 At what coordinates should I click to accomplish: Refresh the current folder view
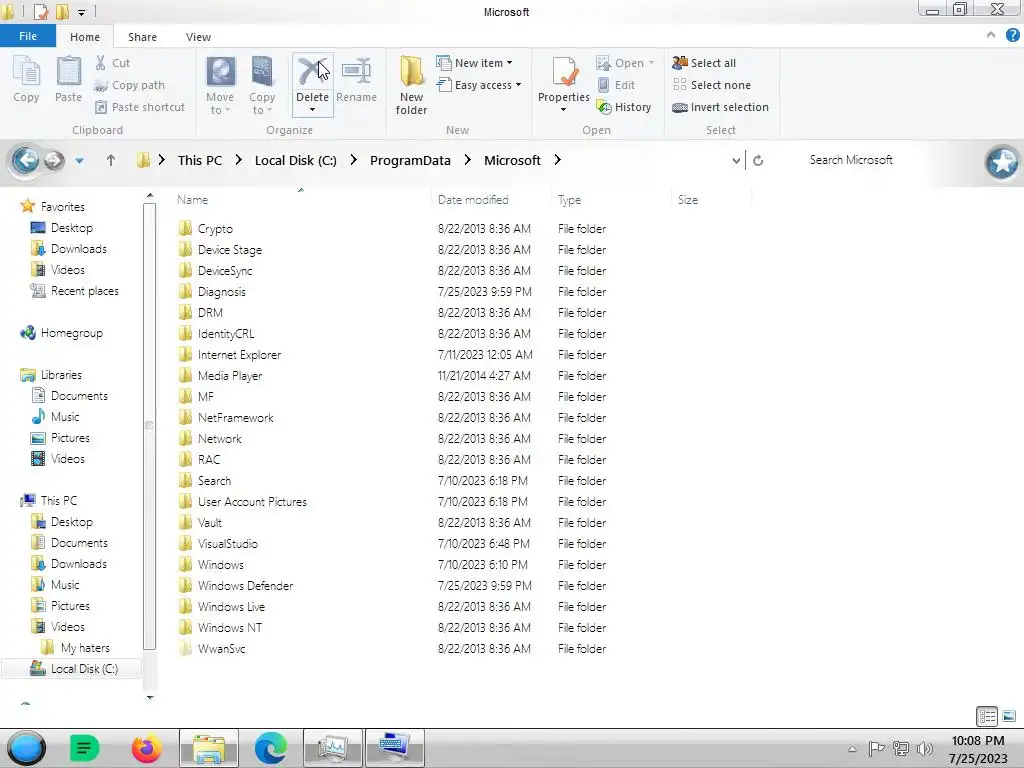[758, 160]
